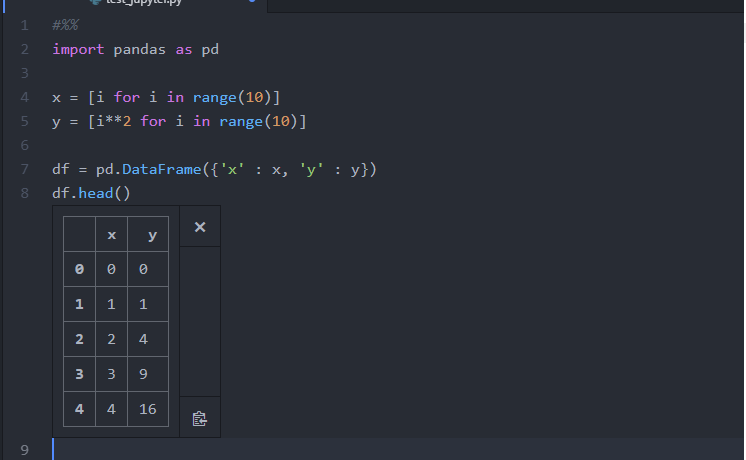Click 'DataFrame' on line 7
This screenshot has height=460, width=746.
pyautogui.click(x=162, y=169)
